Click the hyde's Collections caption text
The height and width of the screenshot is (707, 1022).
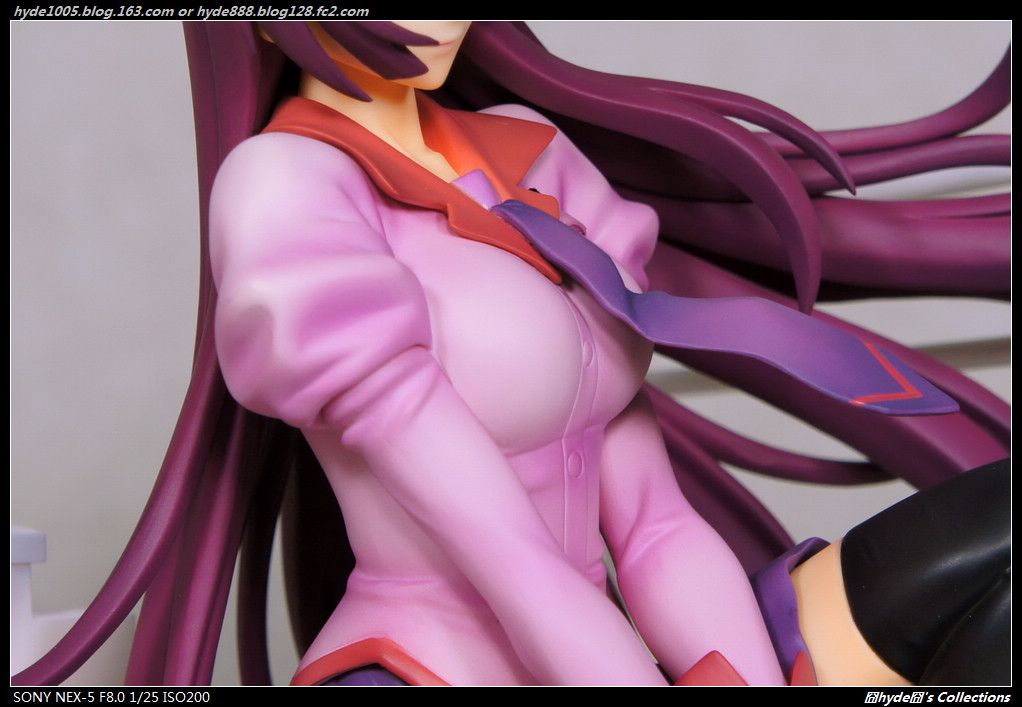937,698
